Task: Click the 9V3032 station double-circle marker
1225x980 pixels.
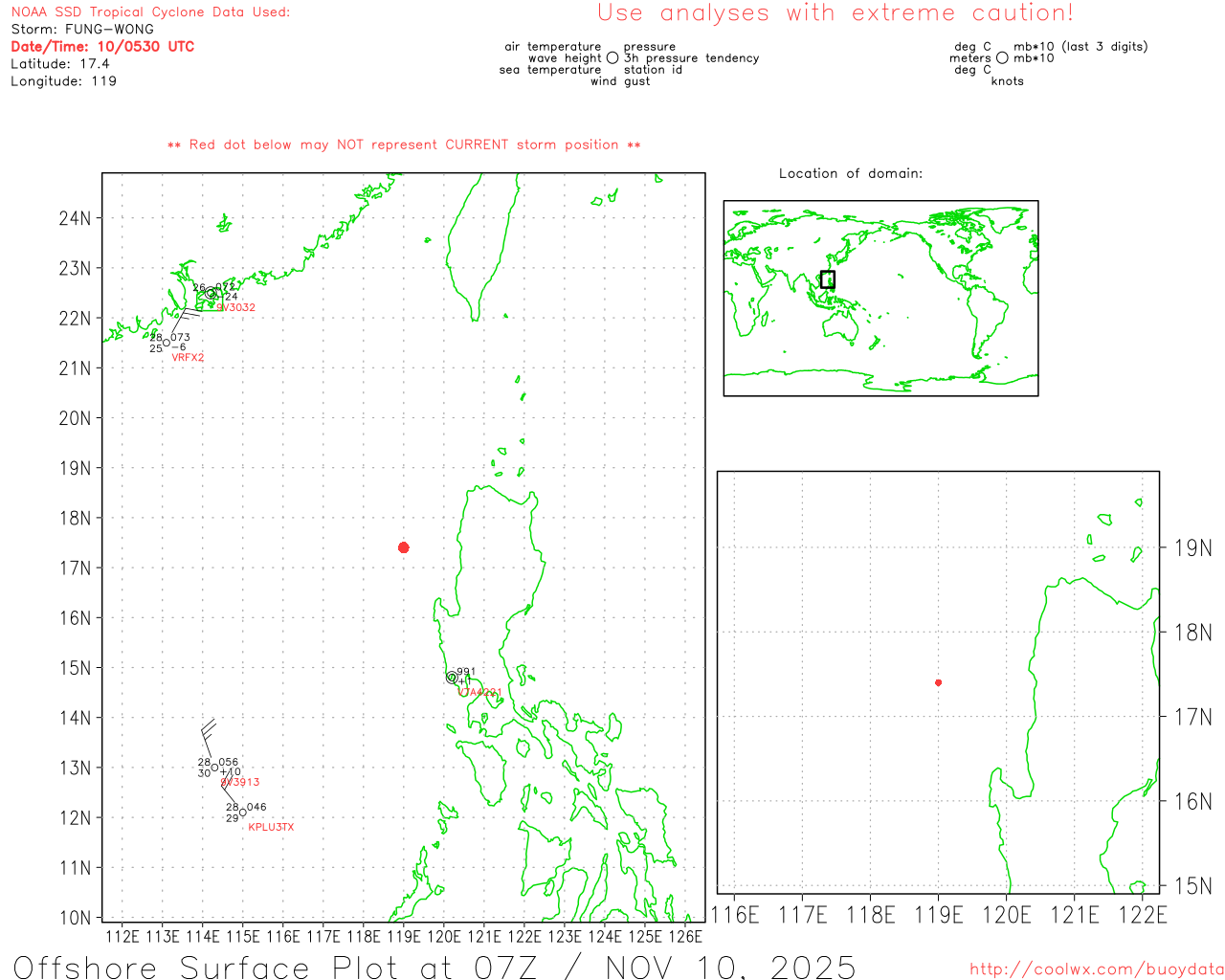Action: (212, 293)
